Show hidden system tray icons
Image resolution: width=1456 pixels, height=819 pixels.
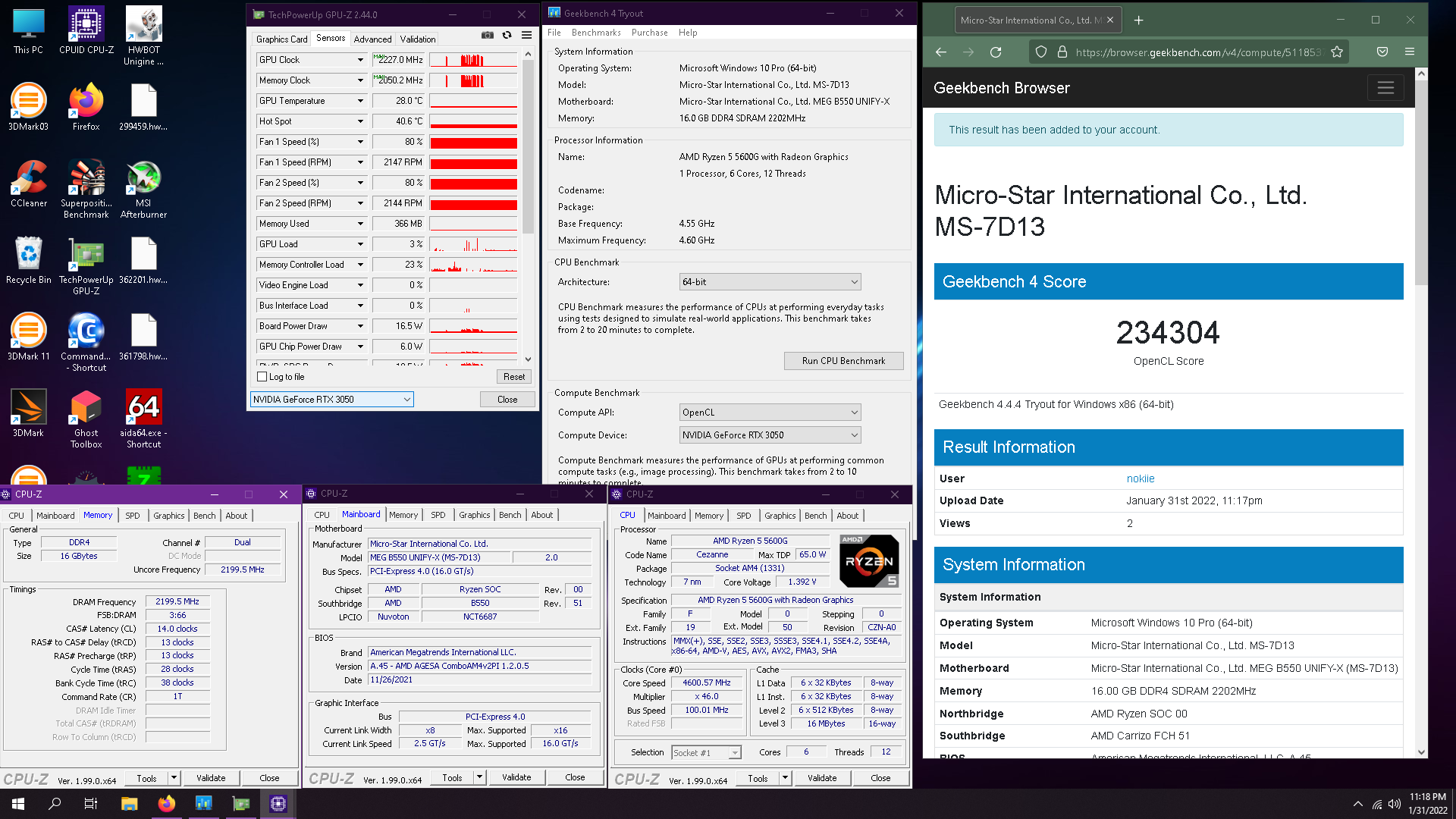[x=1357, y=804]
